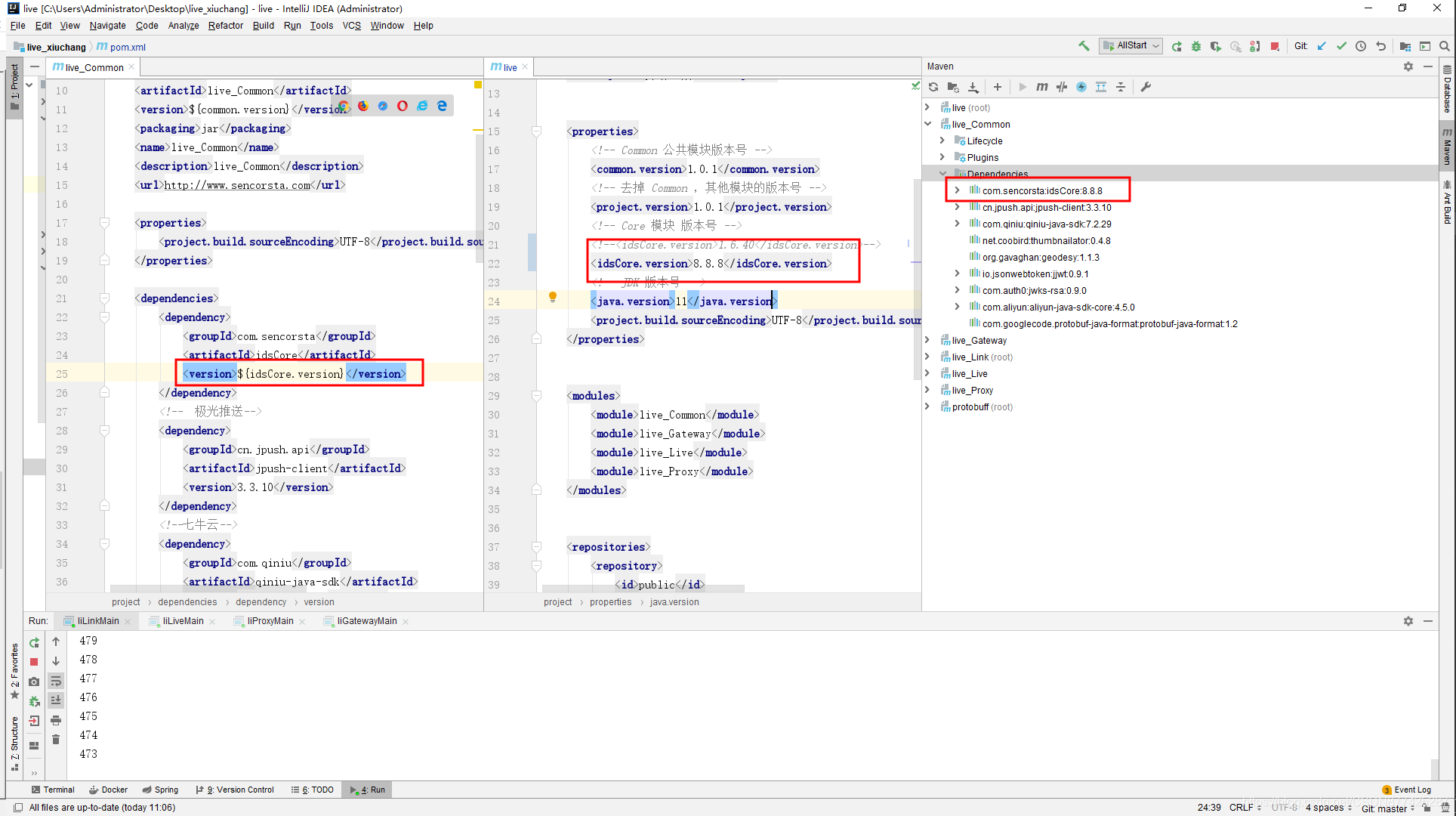The height and width of the screenshot is (816, 1456).
Task: Open Maven Settings wrench icon
Action: [x=1146, y=87]
